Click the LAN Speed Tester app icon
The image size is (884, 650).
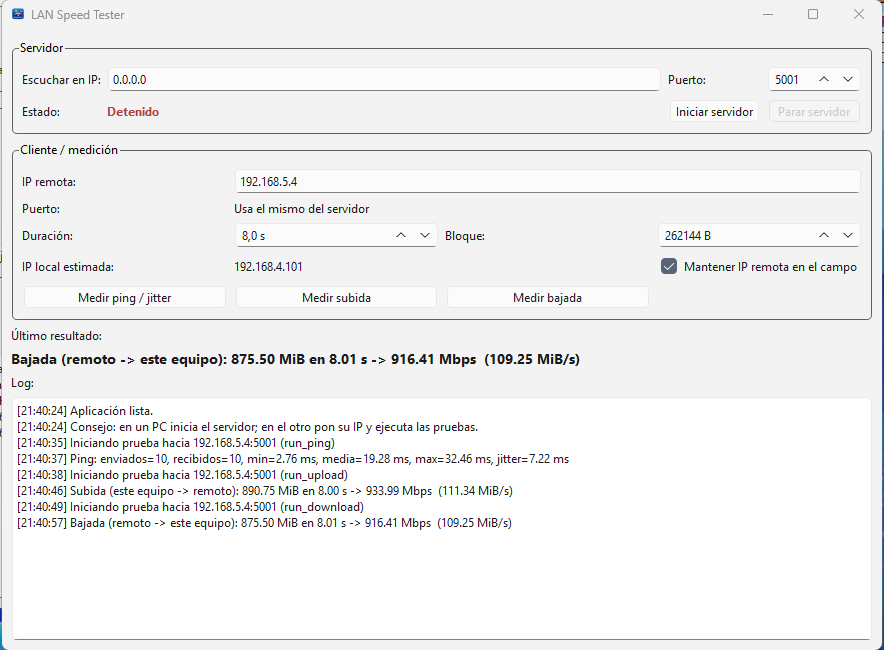click(x=18, y=15)
